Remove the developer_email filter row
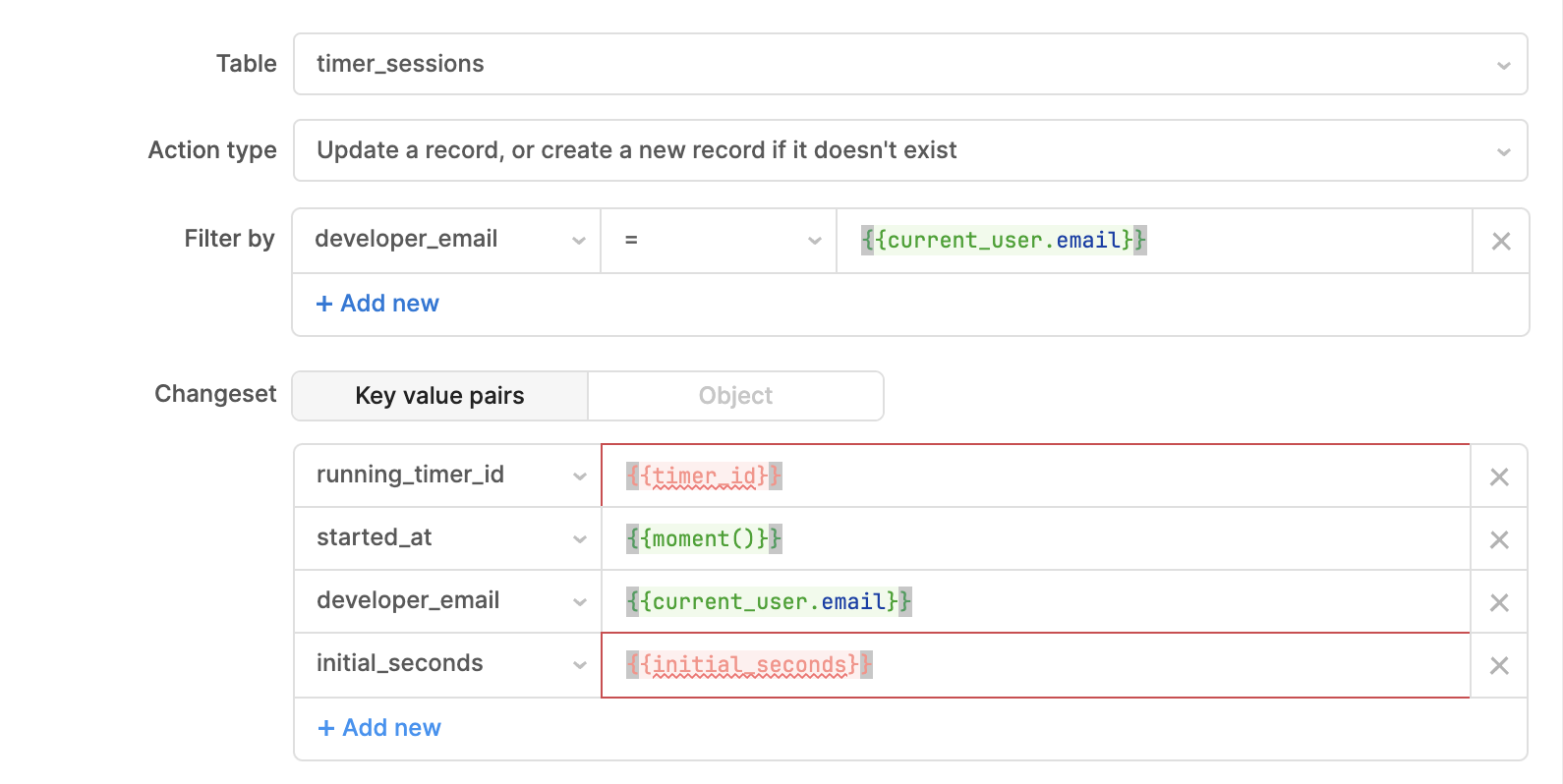 (x=1501, y=241)
